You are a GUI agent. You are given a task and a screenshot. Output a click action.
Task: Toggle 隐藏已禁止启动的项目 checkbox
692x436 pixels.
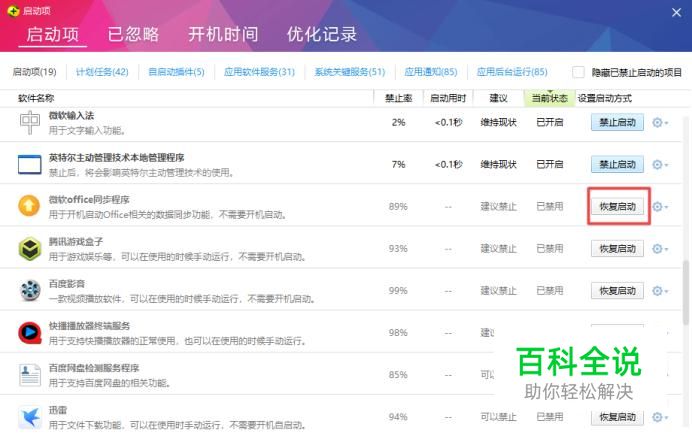point(578,72)
